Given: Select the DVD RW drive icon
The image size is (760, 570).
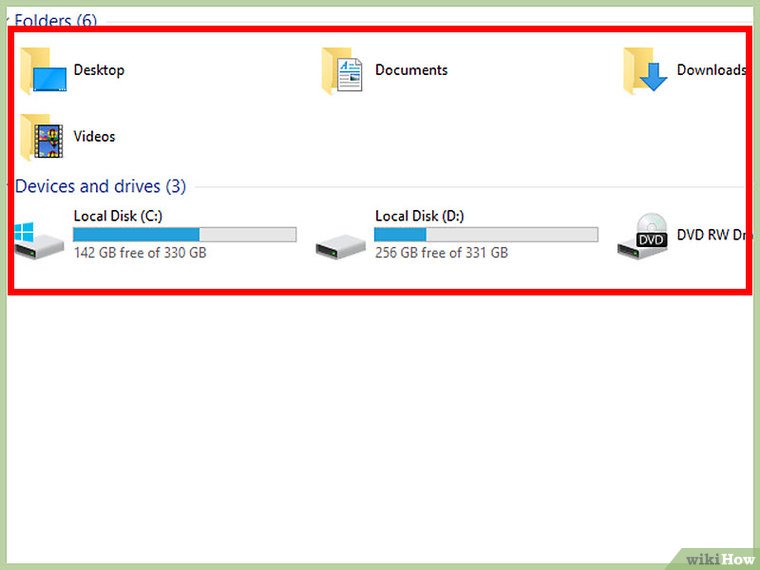Looking at the screenshot, I should [642, 237].
